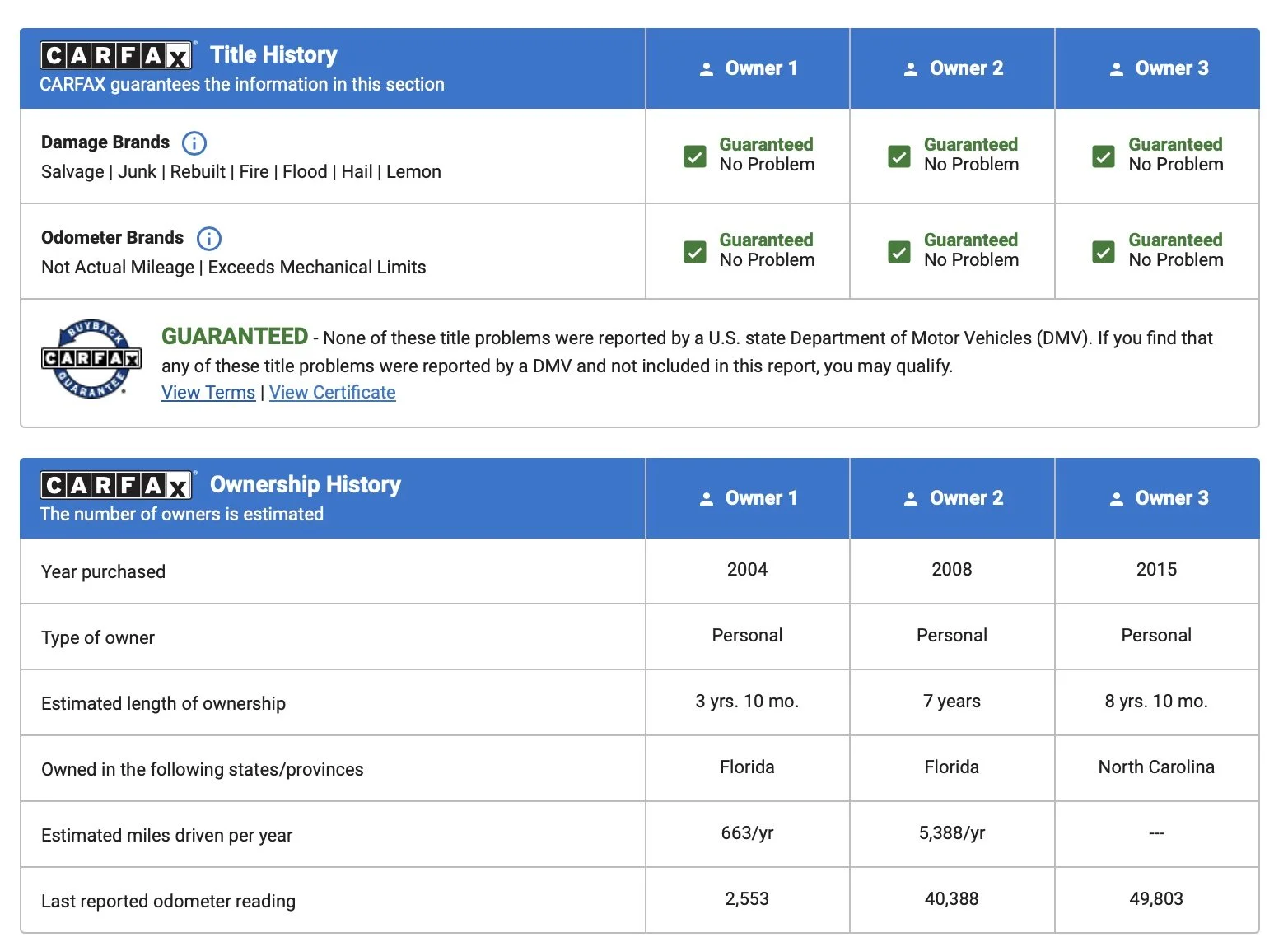Select Owner 2 header in Title History
1288x942 pixels.
tap(953, 68)
